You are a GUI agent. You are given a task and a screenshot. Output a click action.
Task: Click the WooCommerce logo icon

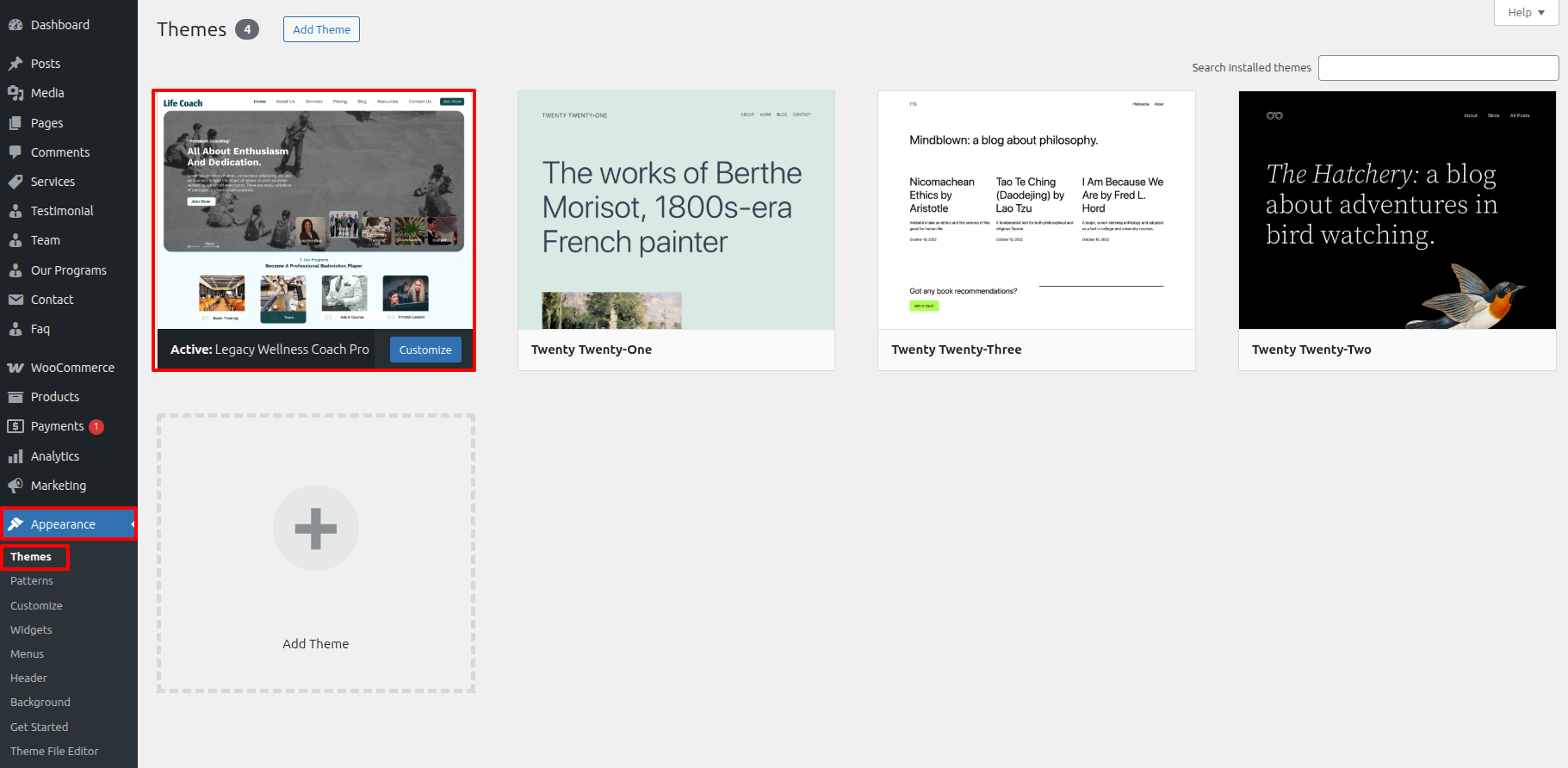(x=15, y=368)
